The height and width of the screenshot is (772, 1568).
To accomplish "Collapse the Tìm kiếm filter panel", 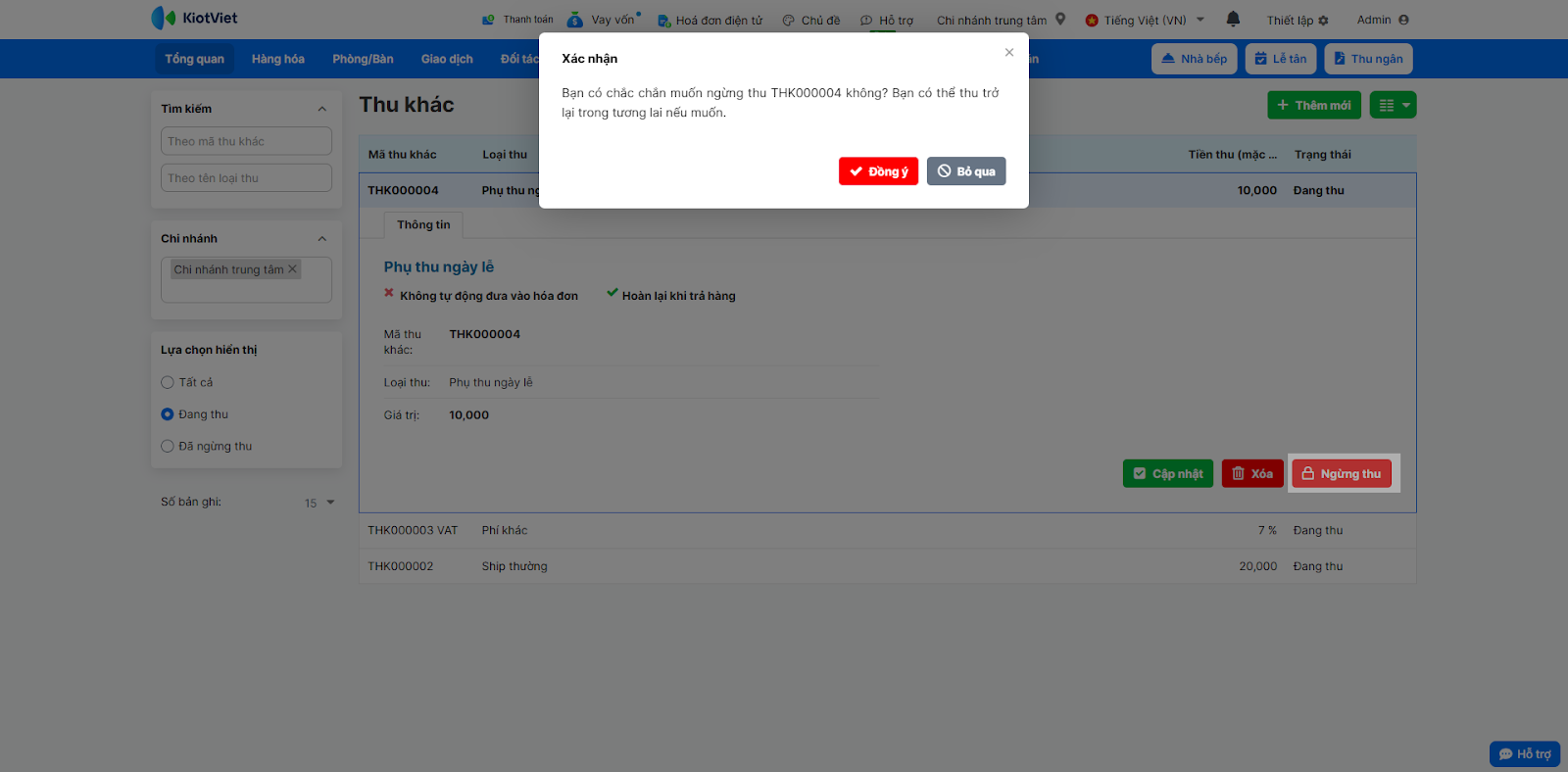I will coord(322,109).
